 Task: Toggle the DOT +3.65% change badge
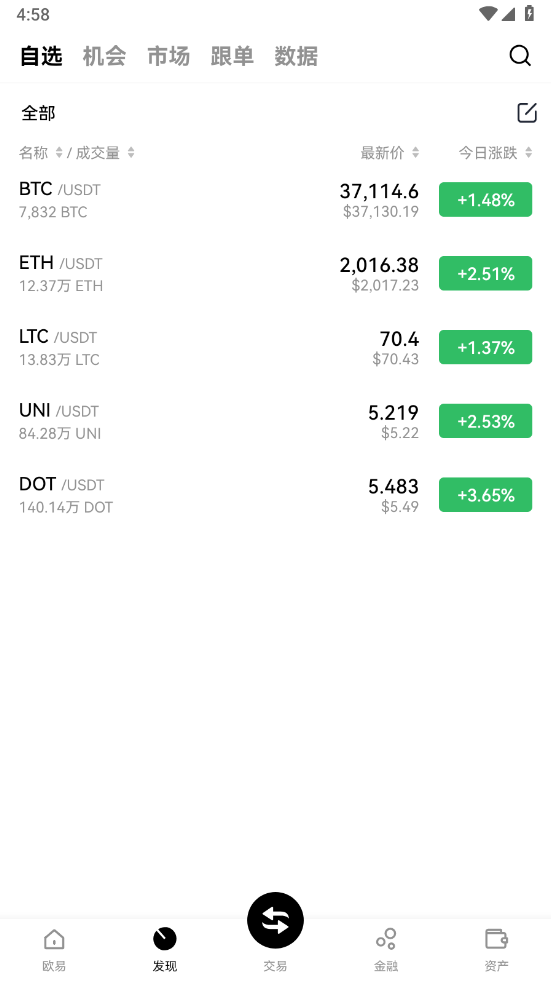[485, 495]
